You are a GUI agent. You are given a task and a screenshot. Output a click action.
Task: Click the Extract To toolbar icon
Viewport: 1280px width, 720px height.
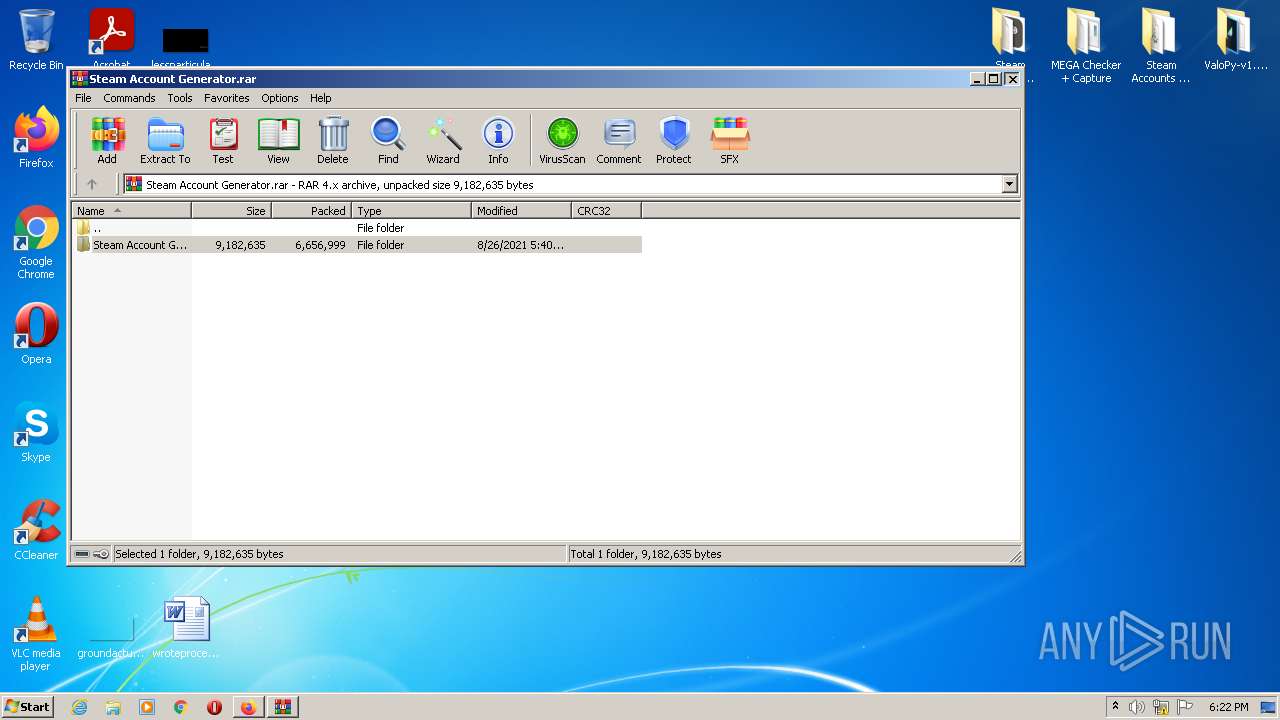pyautogui.click(x=165, y=141)
